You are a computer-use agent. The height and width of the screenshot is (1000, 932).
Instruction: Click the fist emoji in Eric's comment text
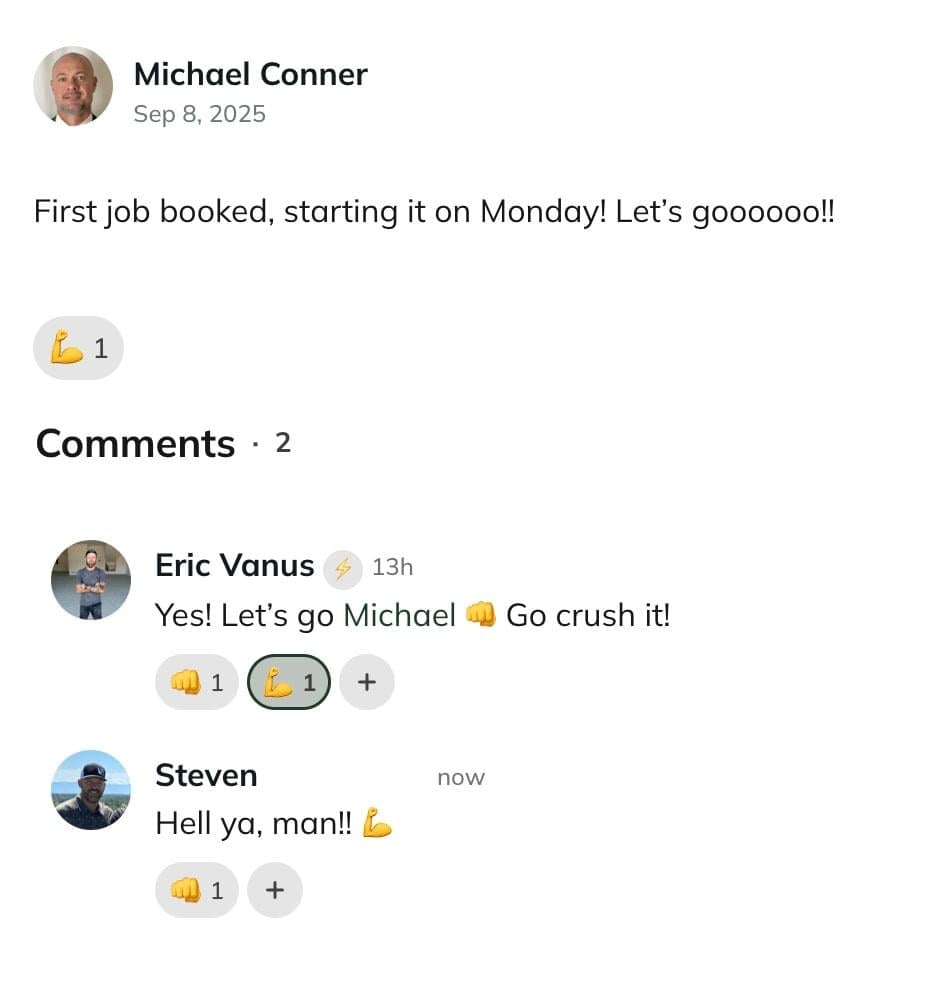click(x=481, y=615)
